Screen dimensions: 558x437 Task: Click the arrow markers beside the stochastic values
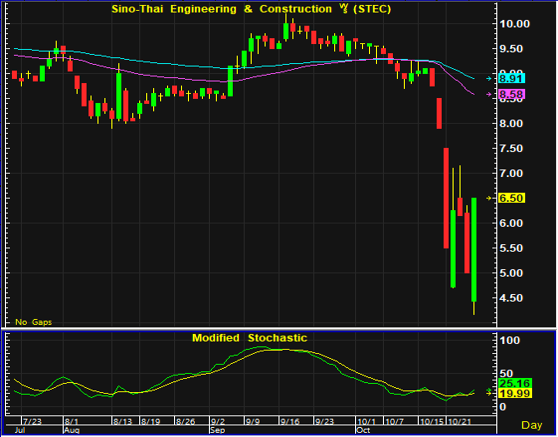coord(489,392)
